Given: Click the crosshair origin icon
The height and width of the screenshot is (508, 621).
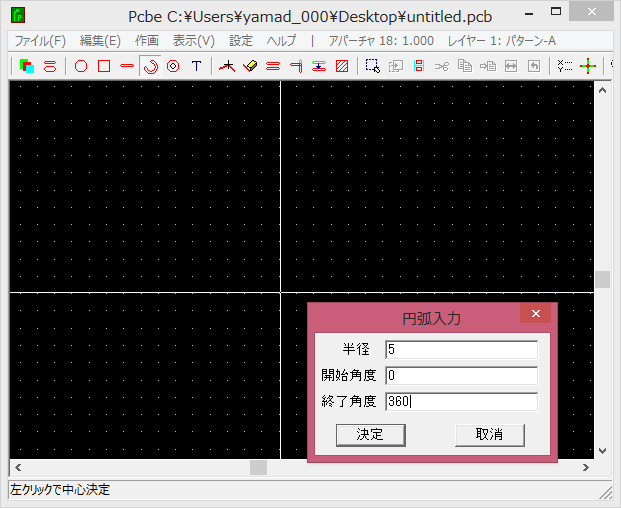Looking at the screenshot, I should [x=588, y=66].
